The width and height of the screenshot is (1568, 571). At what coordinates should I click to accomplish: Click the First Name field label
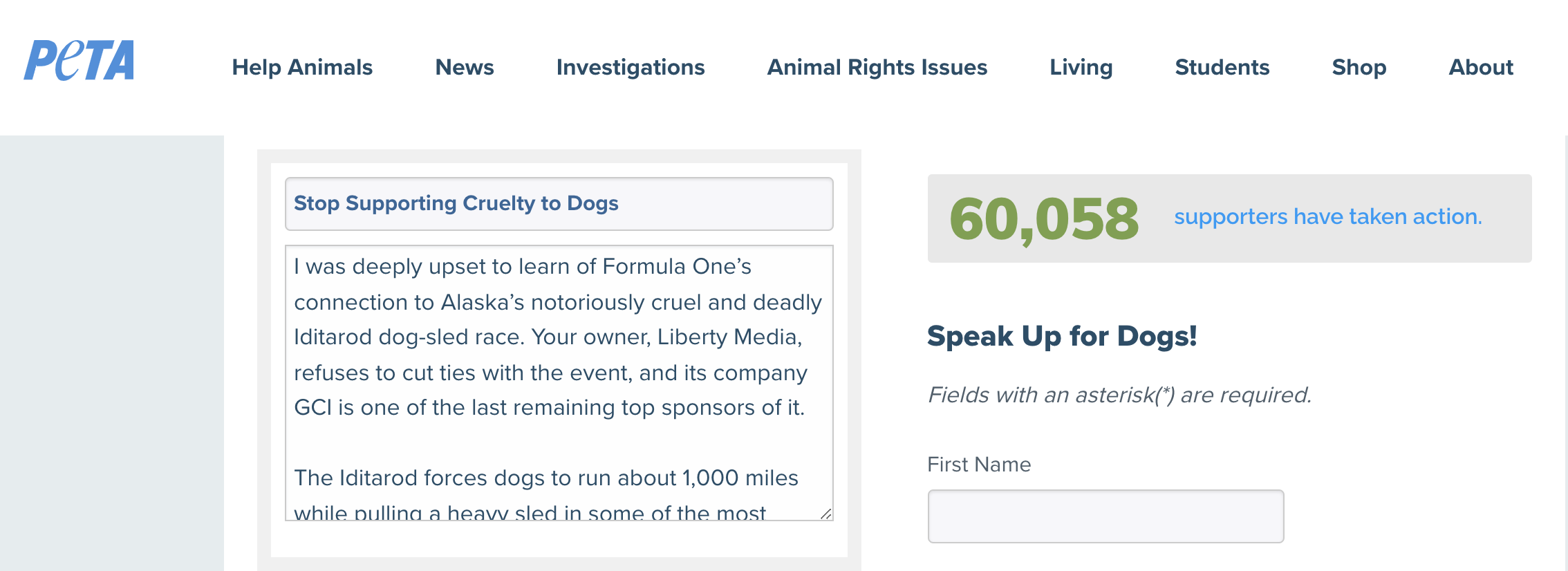click(x=979, y=465)
